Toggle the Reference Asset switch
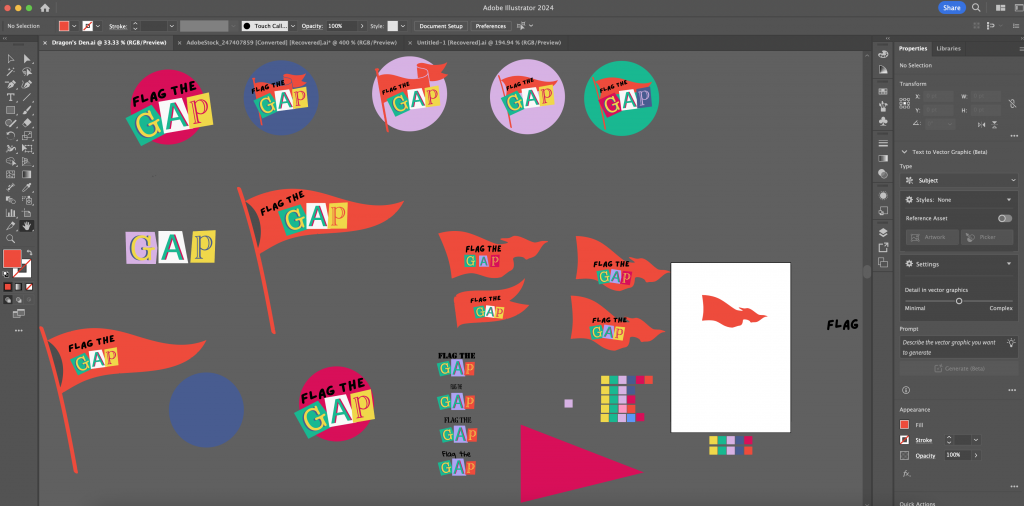 [x=1004, y=218]
